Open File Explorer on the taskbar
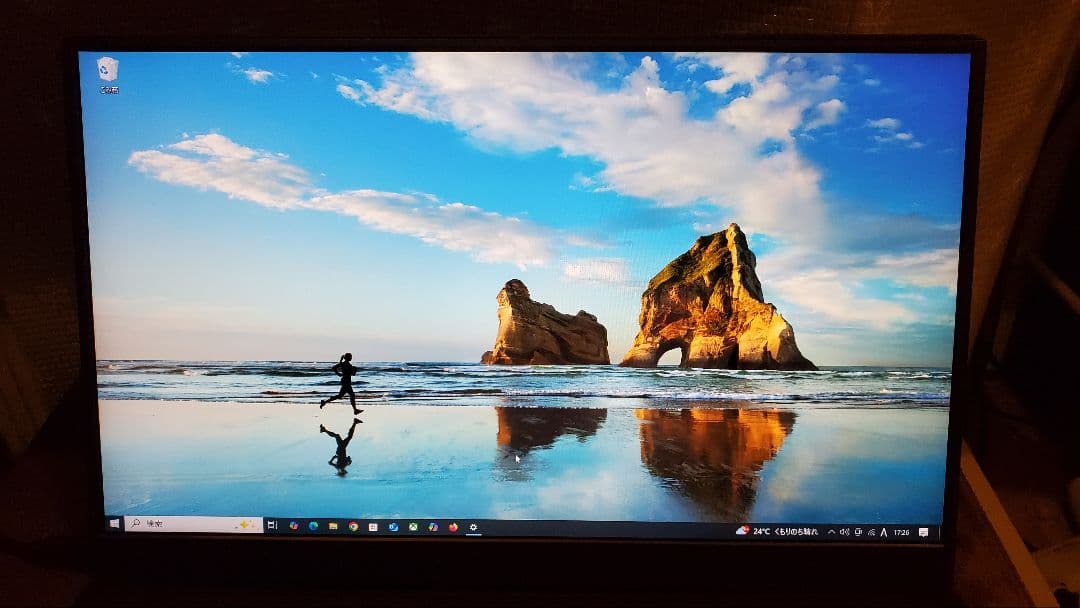 [333, 527]
